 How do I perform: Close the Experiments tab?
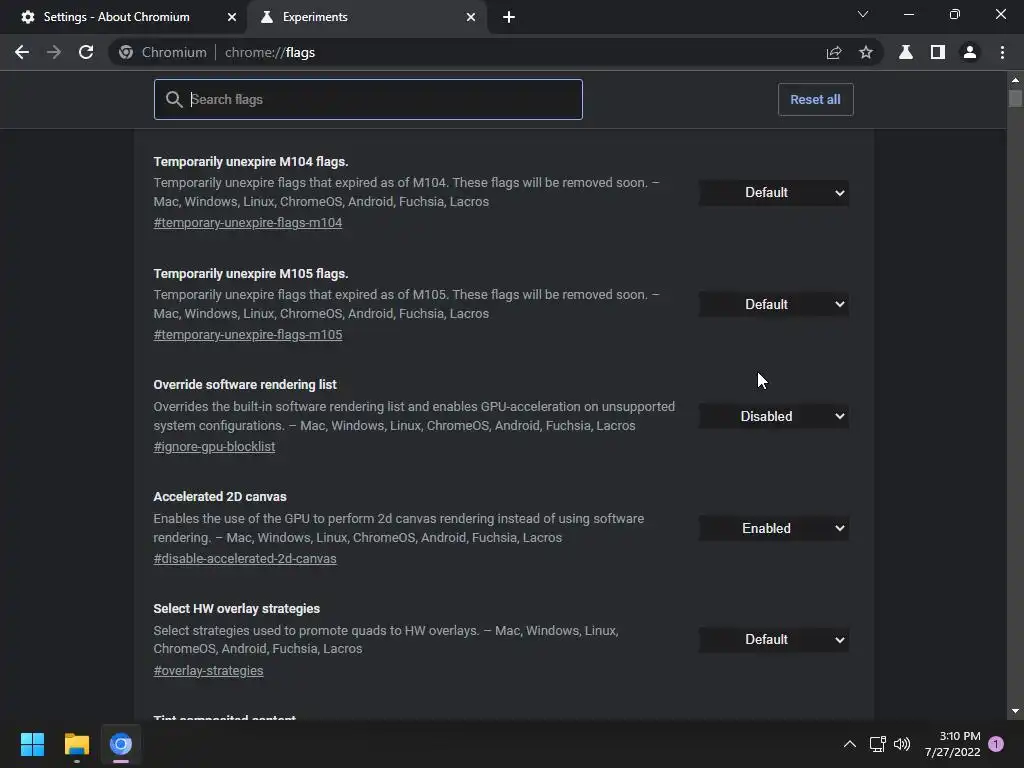[x=471, y=17]
